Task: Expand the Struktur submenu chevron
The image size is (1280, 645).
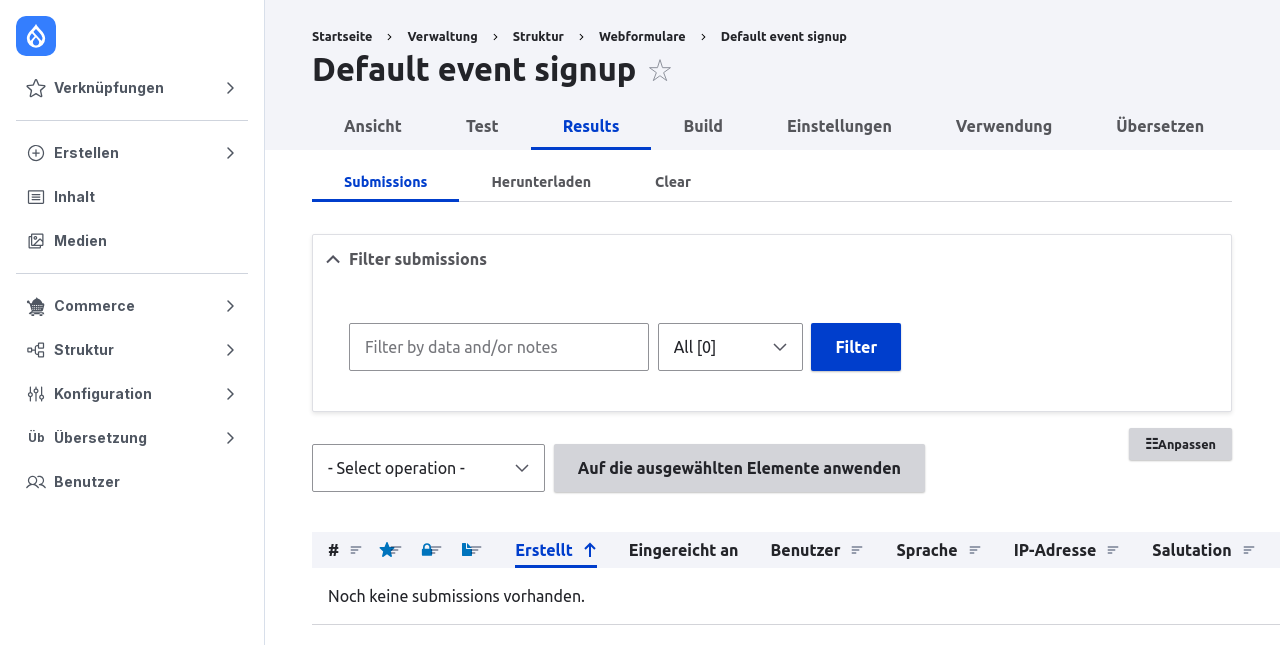Action: tap(230, 350)
